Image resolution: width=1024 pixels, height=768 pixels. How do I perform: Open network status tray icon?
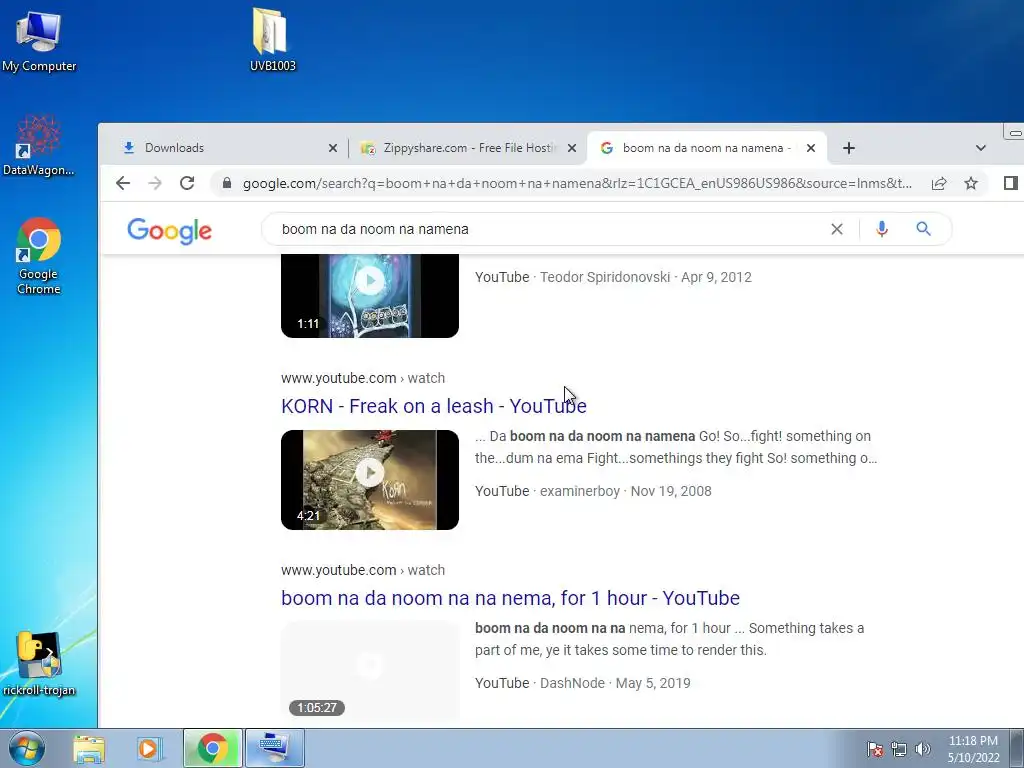point(899,749)
